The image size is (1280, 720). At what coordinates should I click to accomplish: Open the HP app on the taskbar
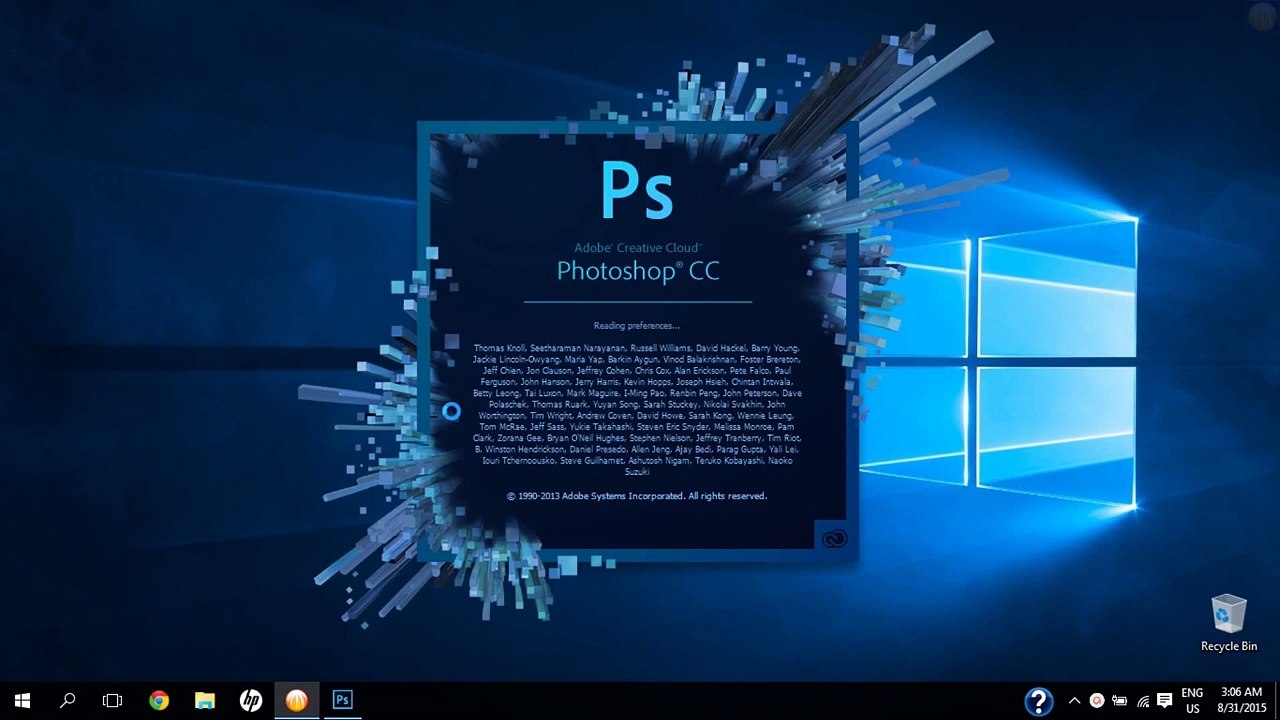pos(251,701)
